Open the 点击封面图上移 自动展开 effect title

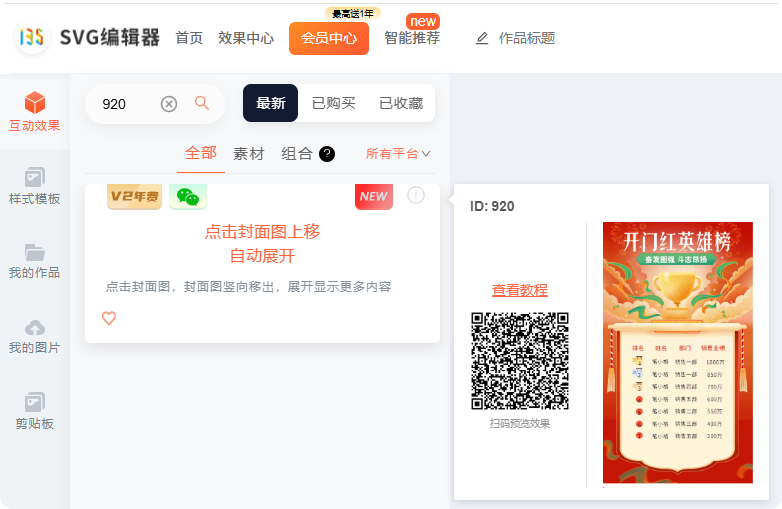[262, 243]
